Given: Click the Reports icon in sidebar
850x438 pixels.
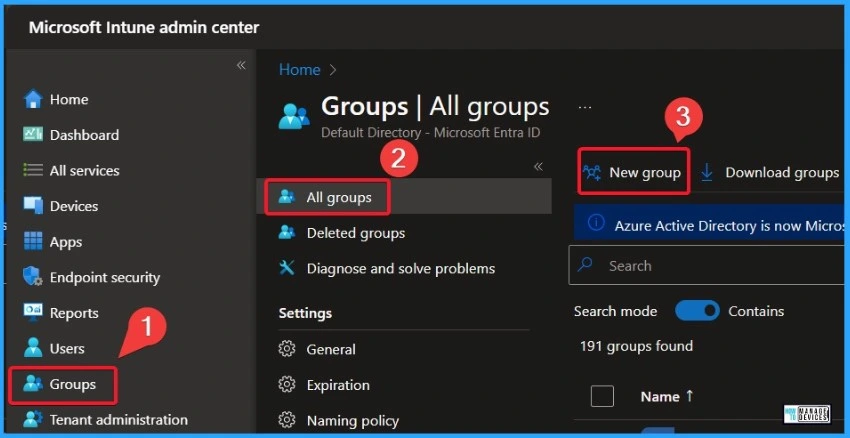Looking at the screenshot, I should [33, 312].
